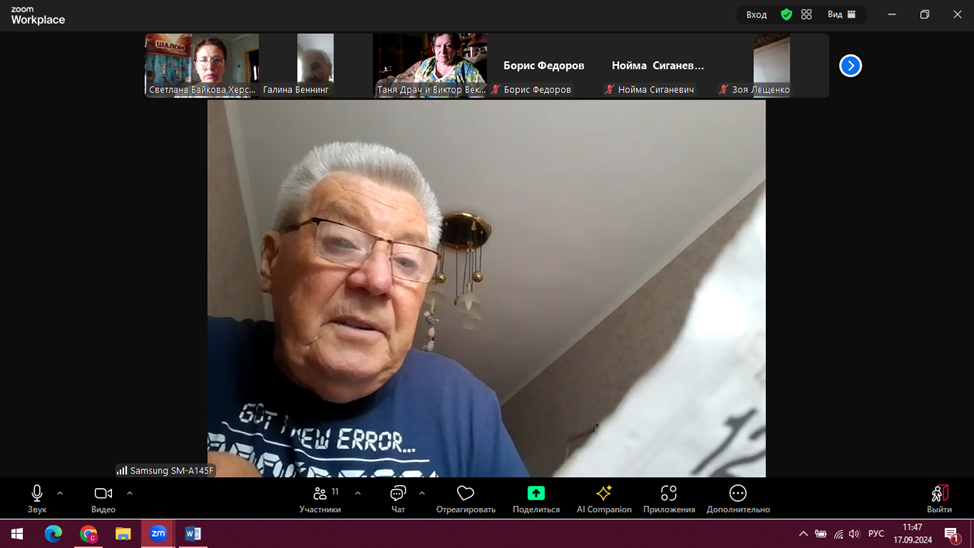Image resolution: width=974 pixels, height=548 pixels.
Task: Click the green encryption shield icon
Action: (786, 15)
